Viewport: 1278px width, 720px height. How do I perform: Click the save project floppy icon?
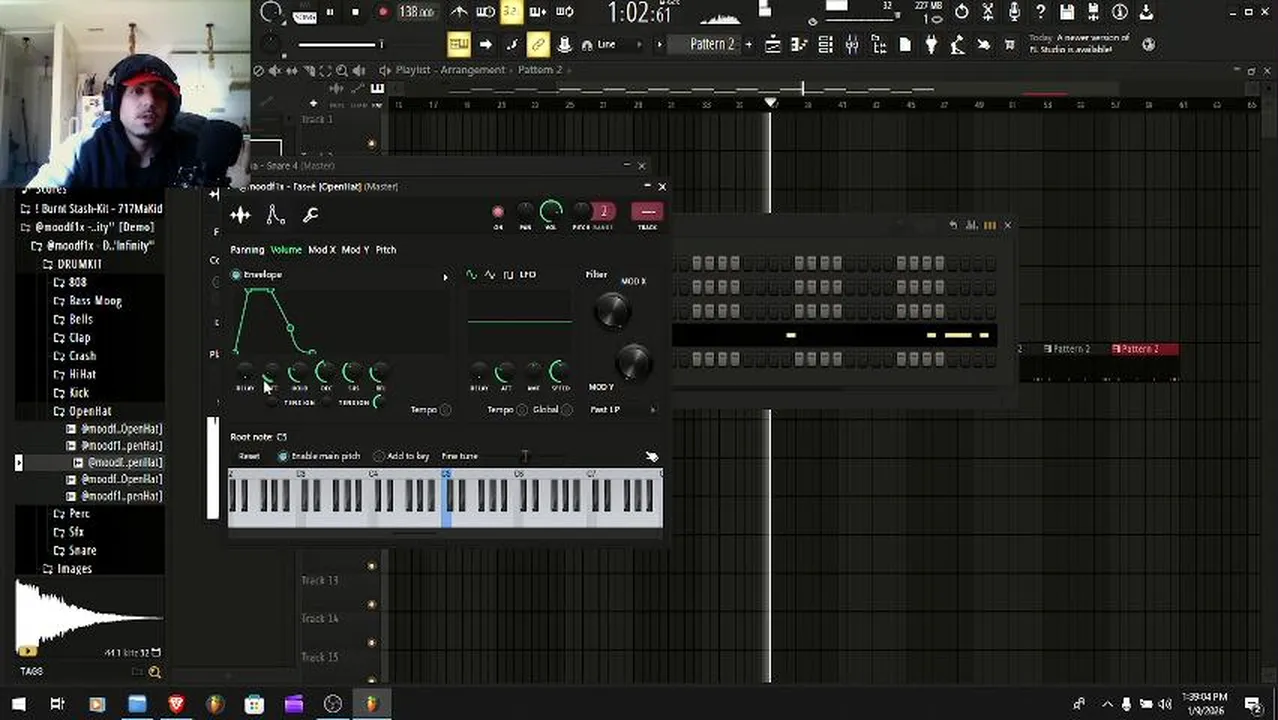click(x=1067, y=12)
